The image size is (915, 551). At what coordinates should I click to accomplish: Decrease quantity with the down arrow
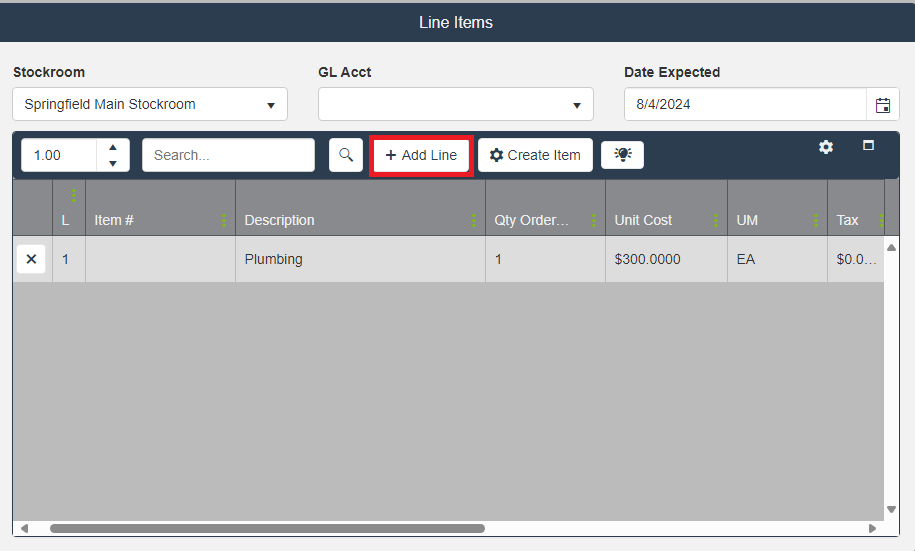tap(113, 164)
